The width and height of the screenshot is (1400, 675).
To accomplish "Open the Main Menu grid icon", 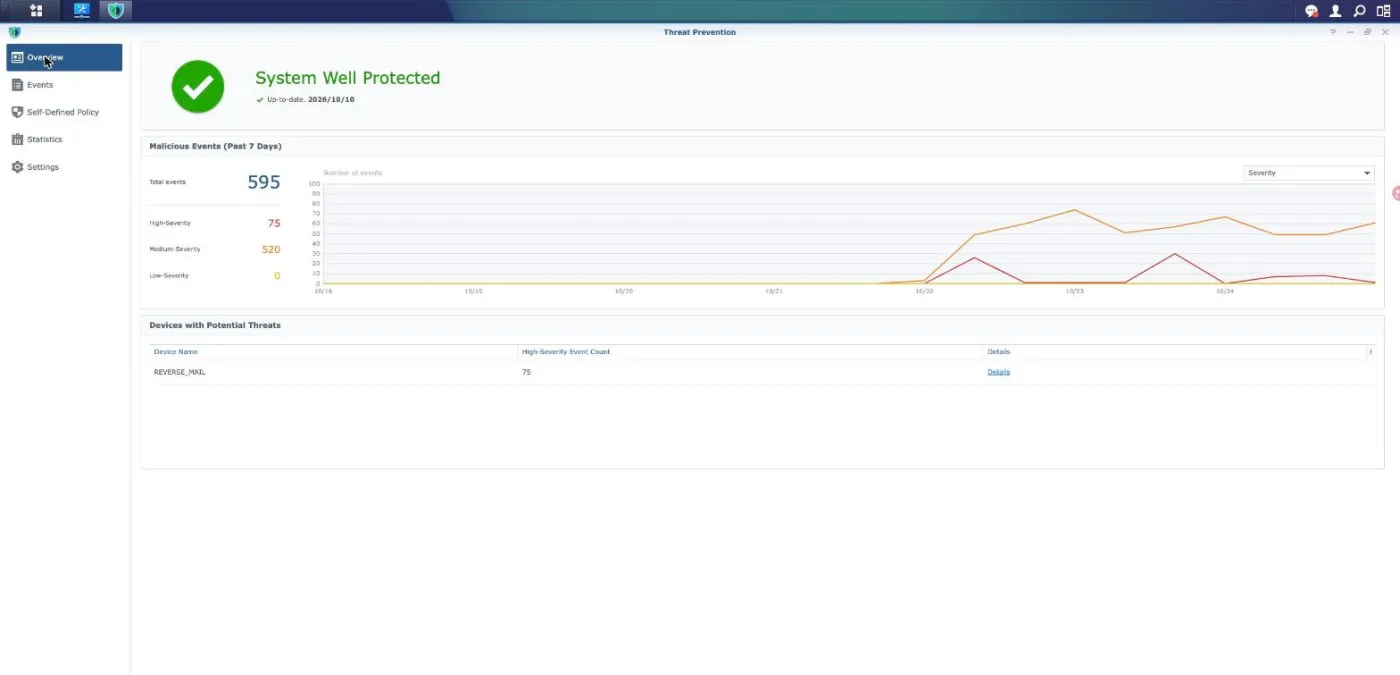I will point(36,11).
